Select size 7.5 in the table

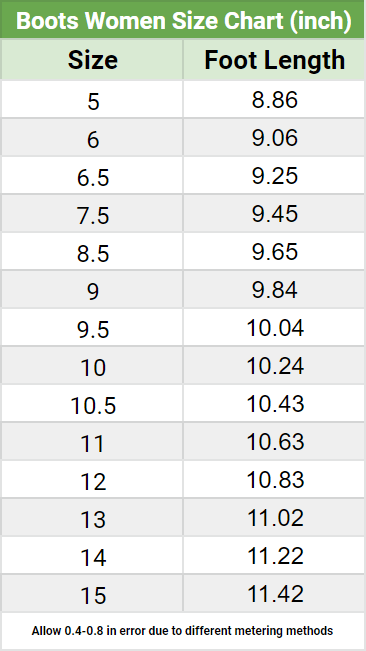pyautogui.click(x=92, y=214)
